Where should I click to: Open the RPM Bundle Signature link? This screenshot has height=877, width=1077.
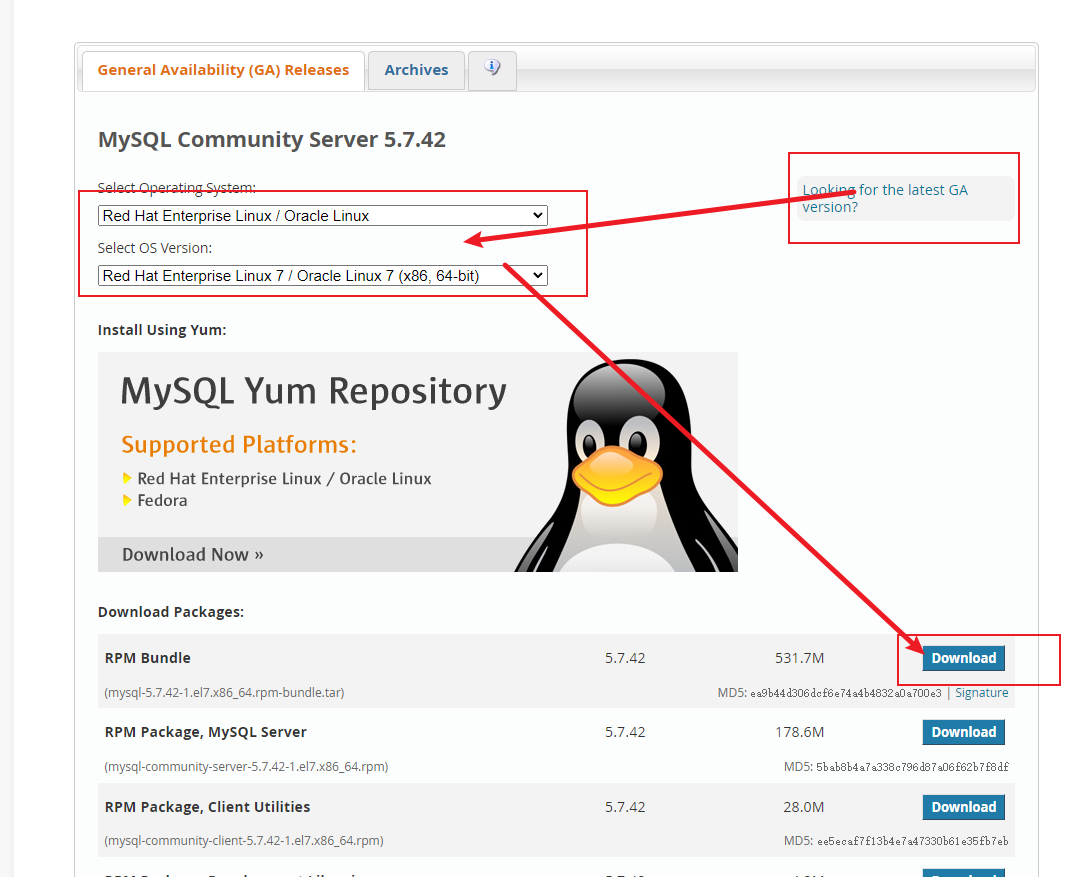pos(982,692)
